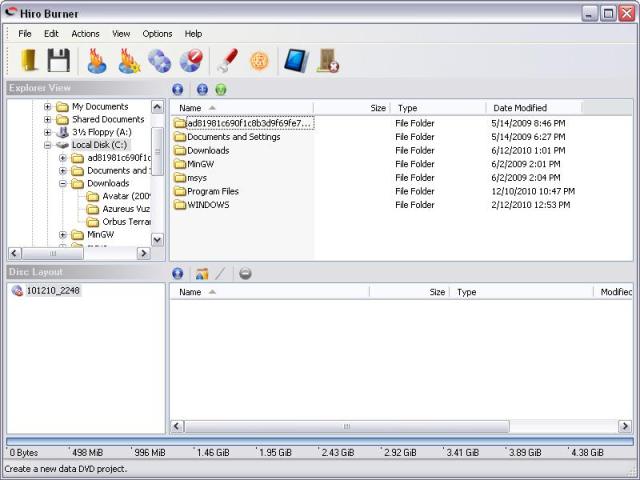This screenshot has width=640, height=480.
Task: Click the burn compilation flame icon
Action: 97,61
